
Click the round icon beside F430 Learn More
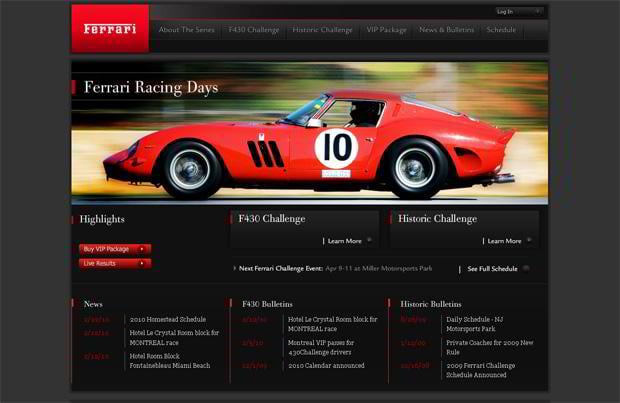click(369, 240)
